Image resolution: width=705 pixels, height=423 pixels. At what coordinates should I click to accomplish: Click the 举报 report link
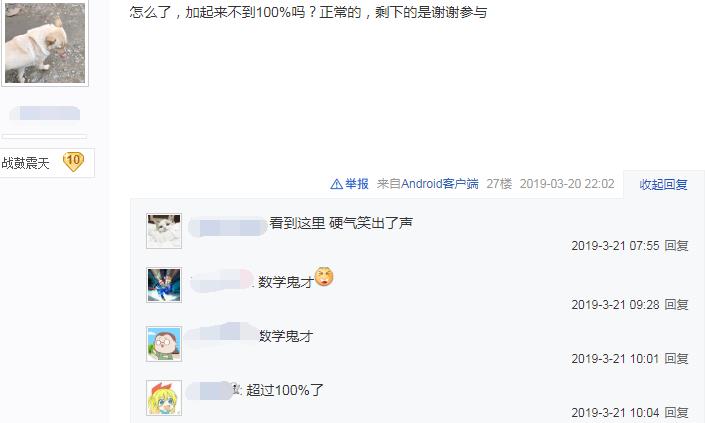[x=357, y=184]
